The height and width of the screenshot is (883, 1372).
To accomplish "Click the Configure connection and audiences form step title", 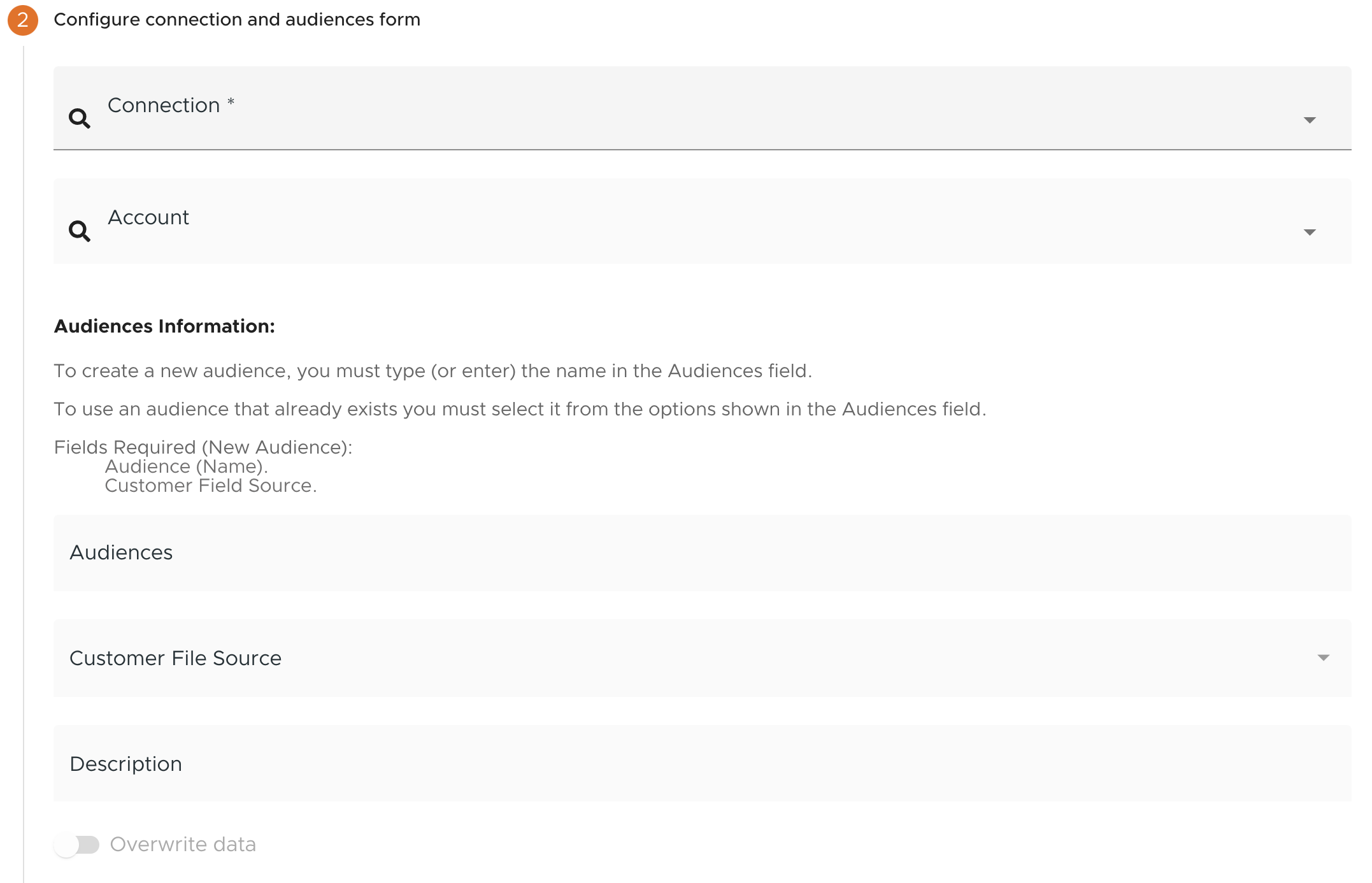I will pyautogui.click(x=237, y=20).
